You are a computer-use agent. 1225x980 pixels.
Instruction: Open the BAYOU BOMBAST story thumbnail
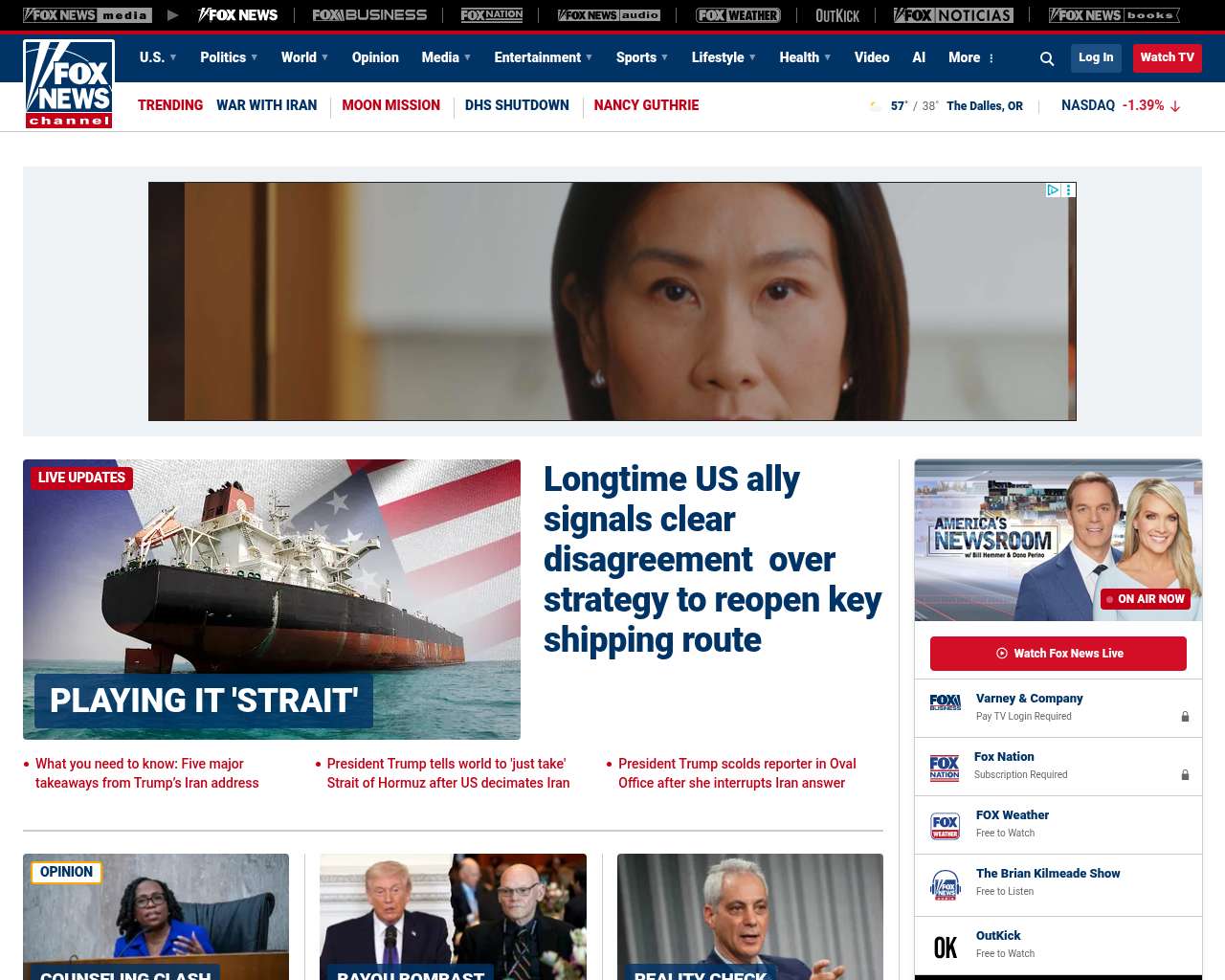click(x=453, y=917)
